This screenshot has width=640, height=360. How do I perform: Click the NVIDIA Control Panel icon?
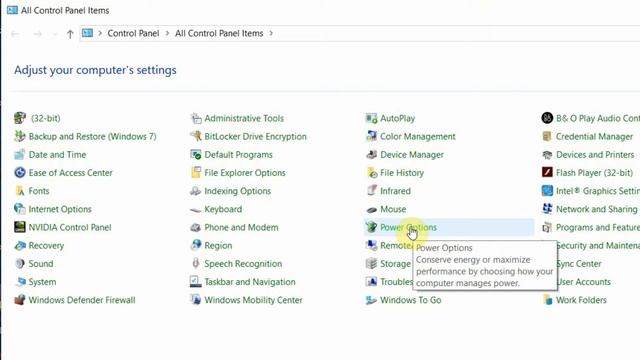20,227
